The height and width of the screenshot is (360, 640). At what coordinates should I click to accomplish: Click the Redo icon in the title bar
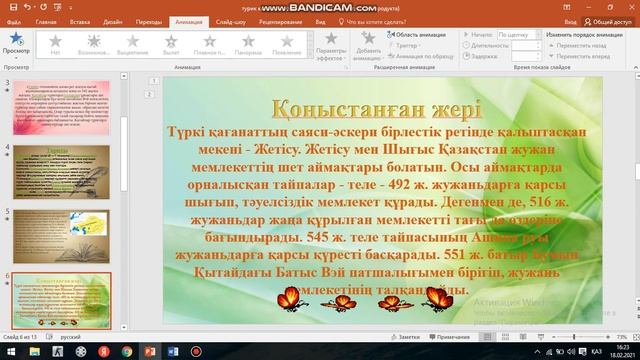tap(43, 7)
